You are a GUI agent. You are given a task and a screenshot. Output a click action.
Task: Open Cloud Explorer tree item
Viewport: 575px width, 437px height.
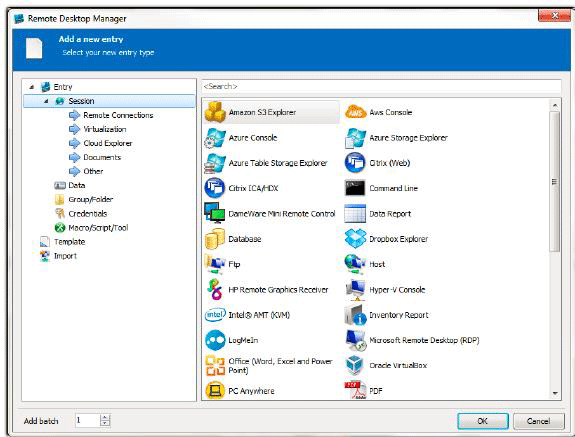(x=107, y=143)
